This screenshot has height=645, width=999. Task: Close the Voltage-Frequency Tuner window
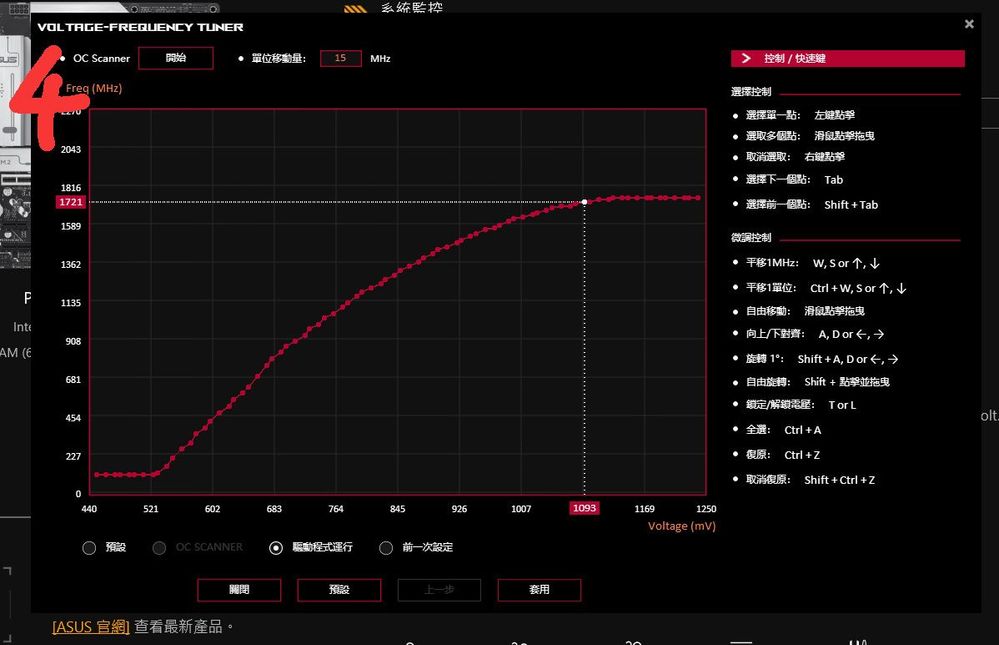[968, 24]
